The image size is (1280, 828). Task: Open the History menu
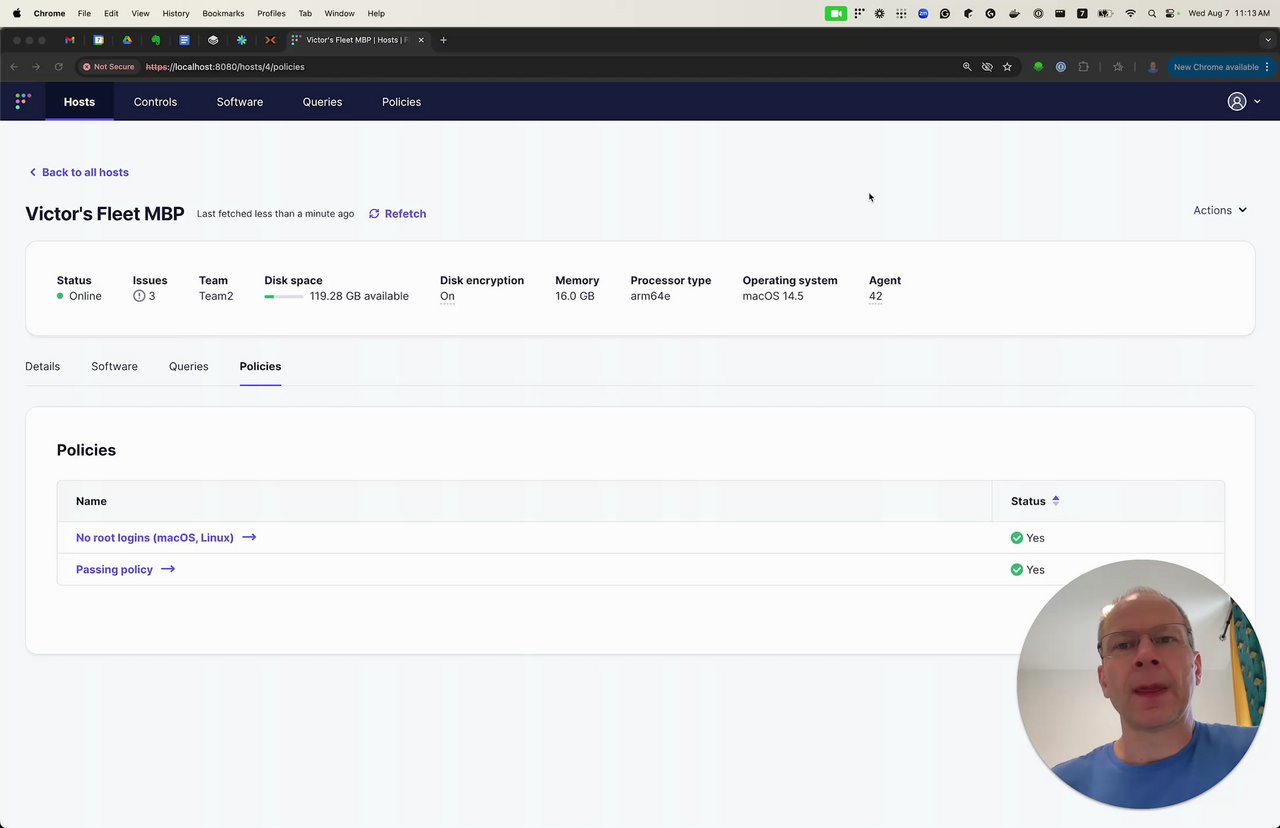[x=176, y=13]
